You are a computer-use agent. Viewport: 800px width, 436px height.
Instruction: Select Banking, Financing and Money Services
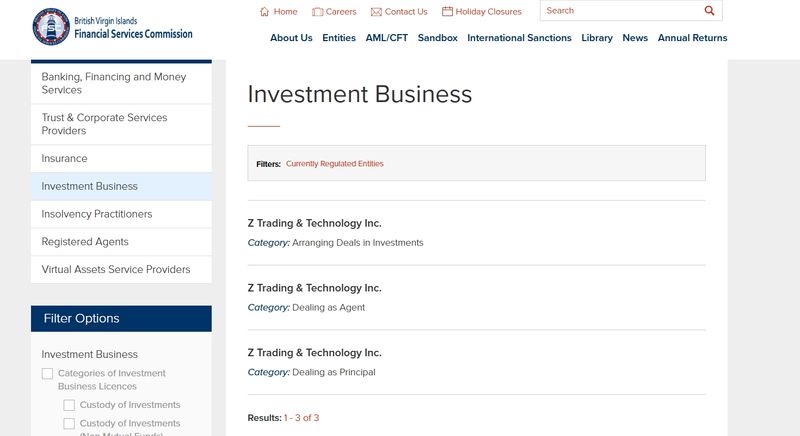tap(121, 84)
